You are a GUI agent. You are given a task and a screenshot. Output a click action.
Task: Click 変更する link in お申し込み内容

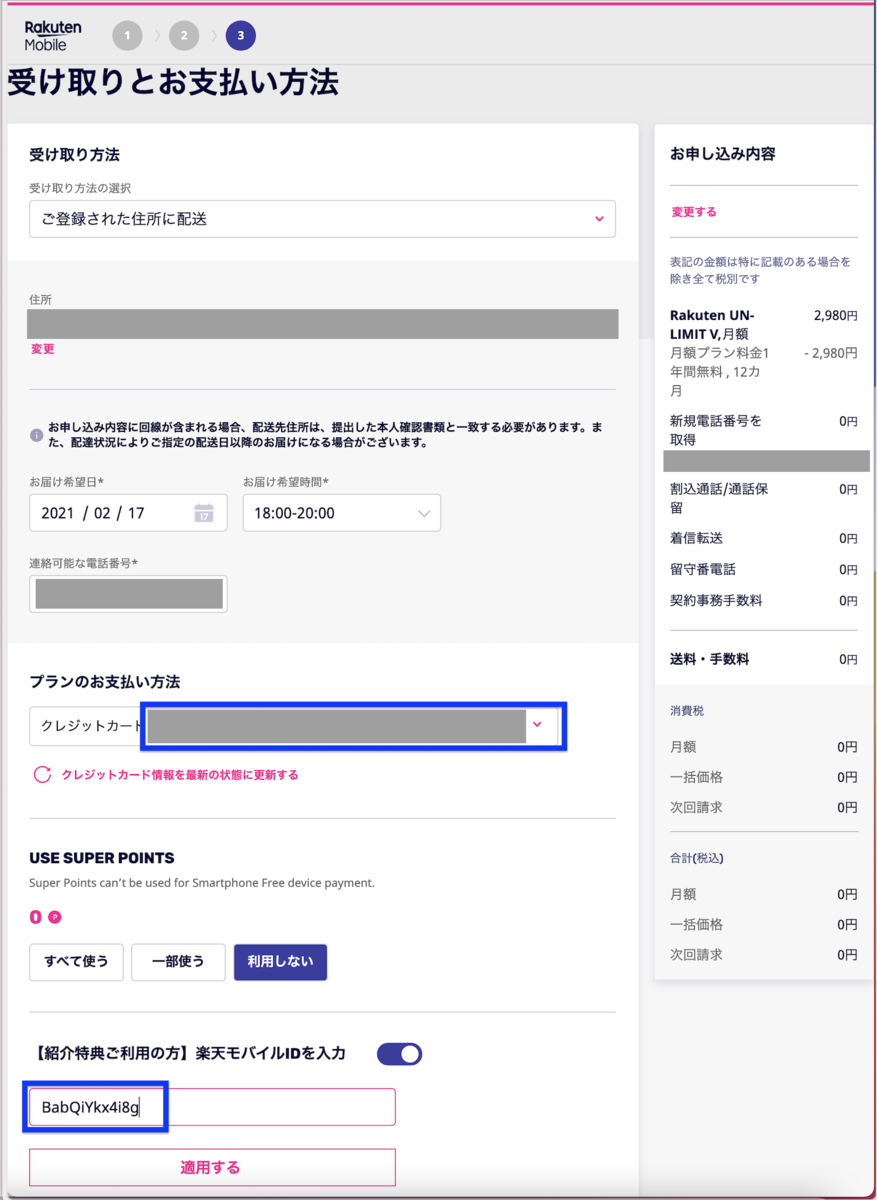point(693,212)
